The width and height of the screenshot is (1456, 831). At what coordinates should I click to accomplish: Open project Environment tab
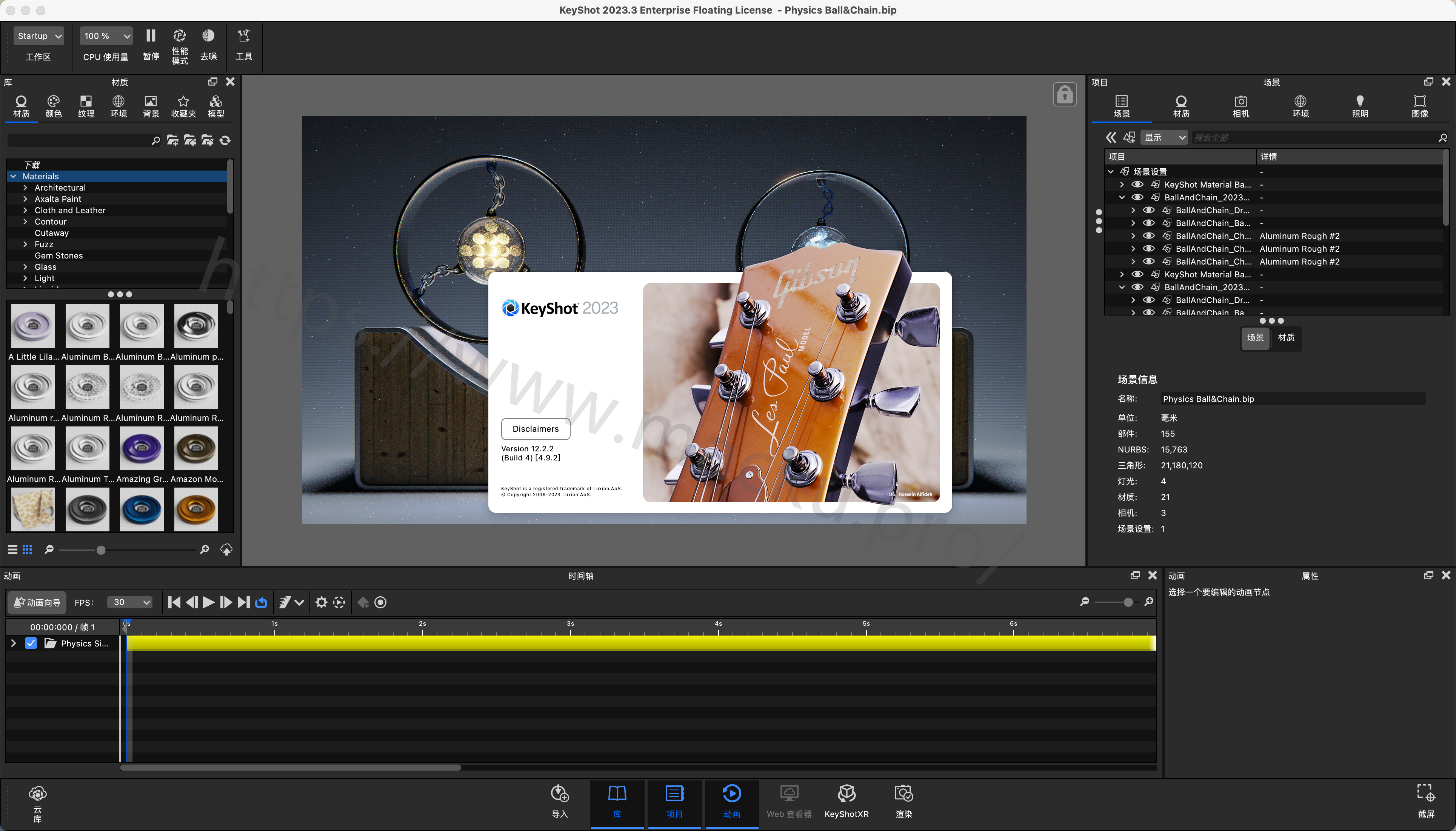click(x=1300, y=106)
